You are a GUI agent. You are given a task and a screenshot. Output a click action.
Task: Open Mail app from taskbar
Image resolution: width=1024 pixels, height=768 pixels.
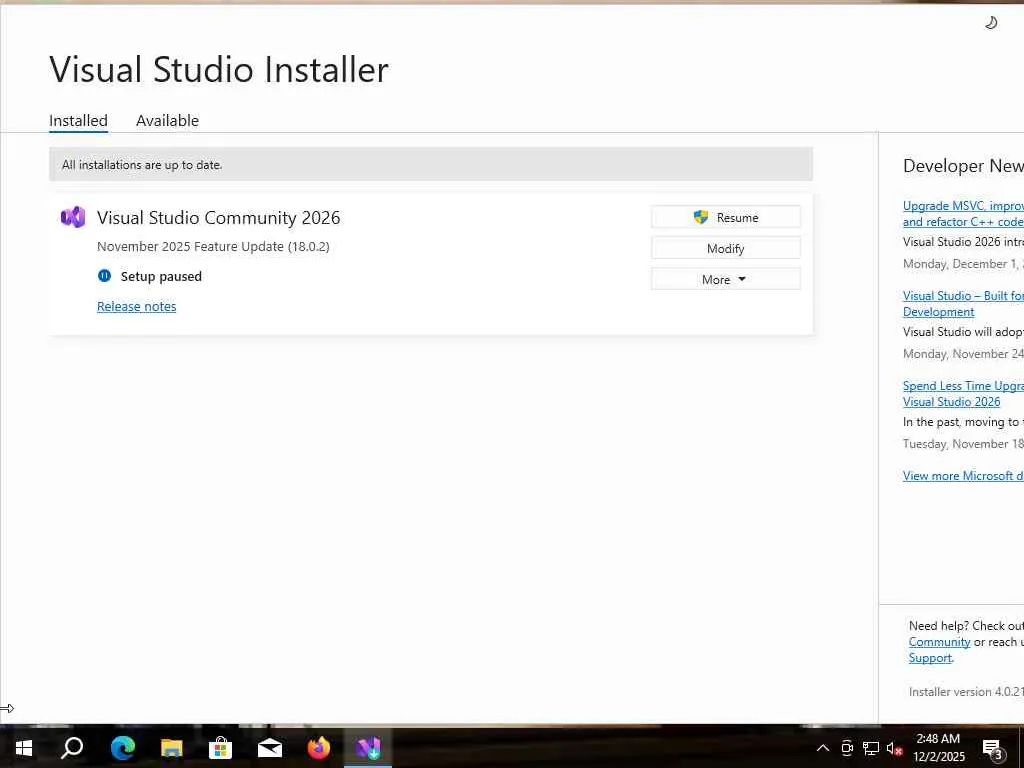coord(270,748)
